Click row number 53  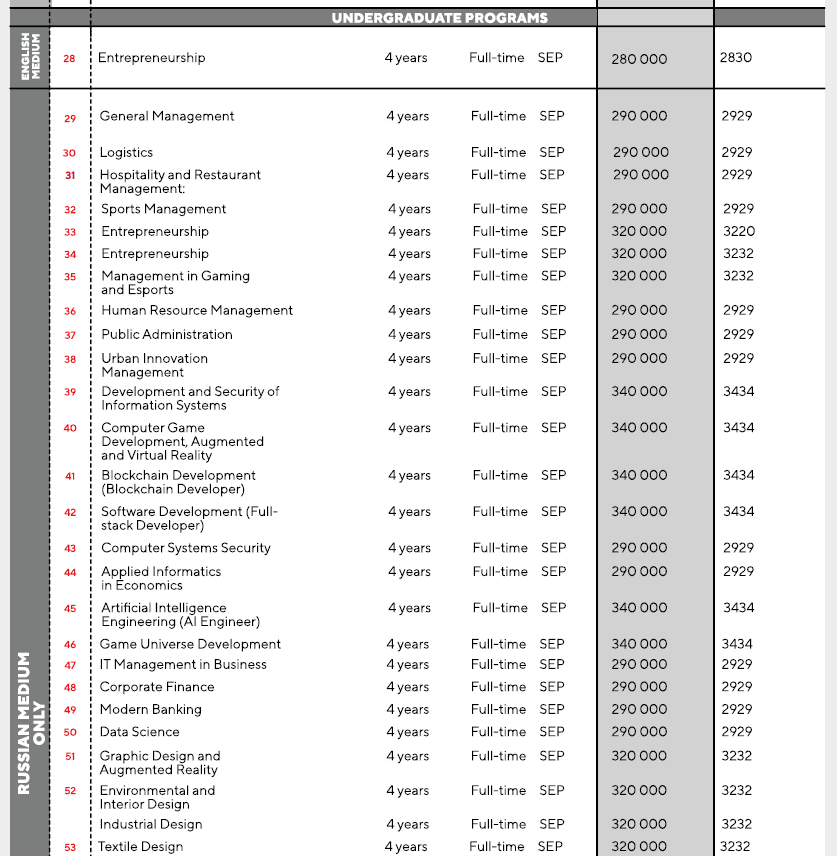pos(70,848)
